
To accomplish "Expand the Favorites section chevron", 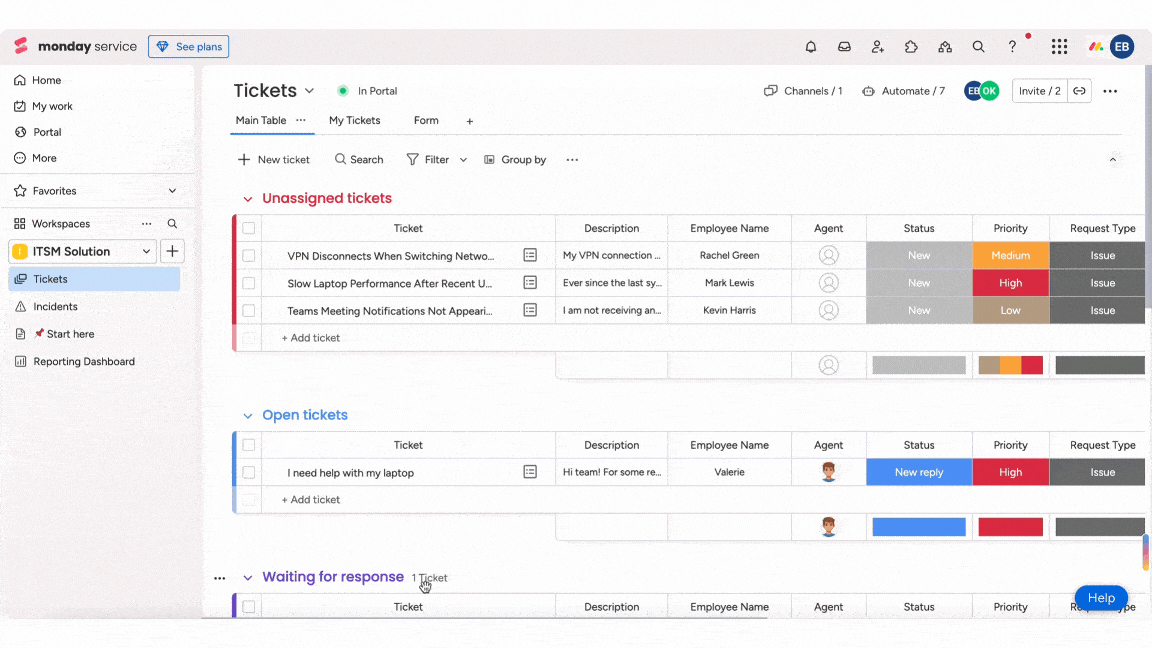I will pos(172,191).
